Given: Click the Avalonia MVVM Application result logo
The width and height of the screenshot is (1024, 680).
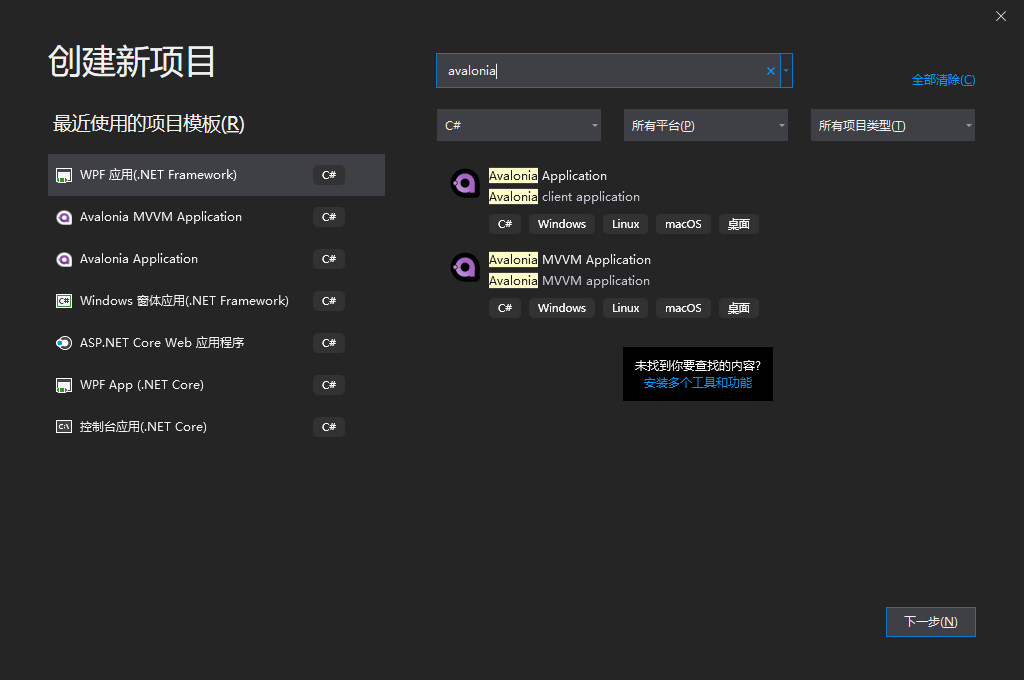Looking at the screenshot, I should click(465, 267).
